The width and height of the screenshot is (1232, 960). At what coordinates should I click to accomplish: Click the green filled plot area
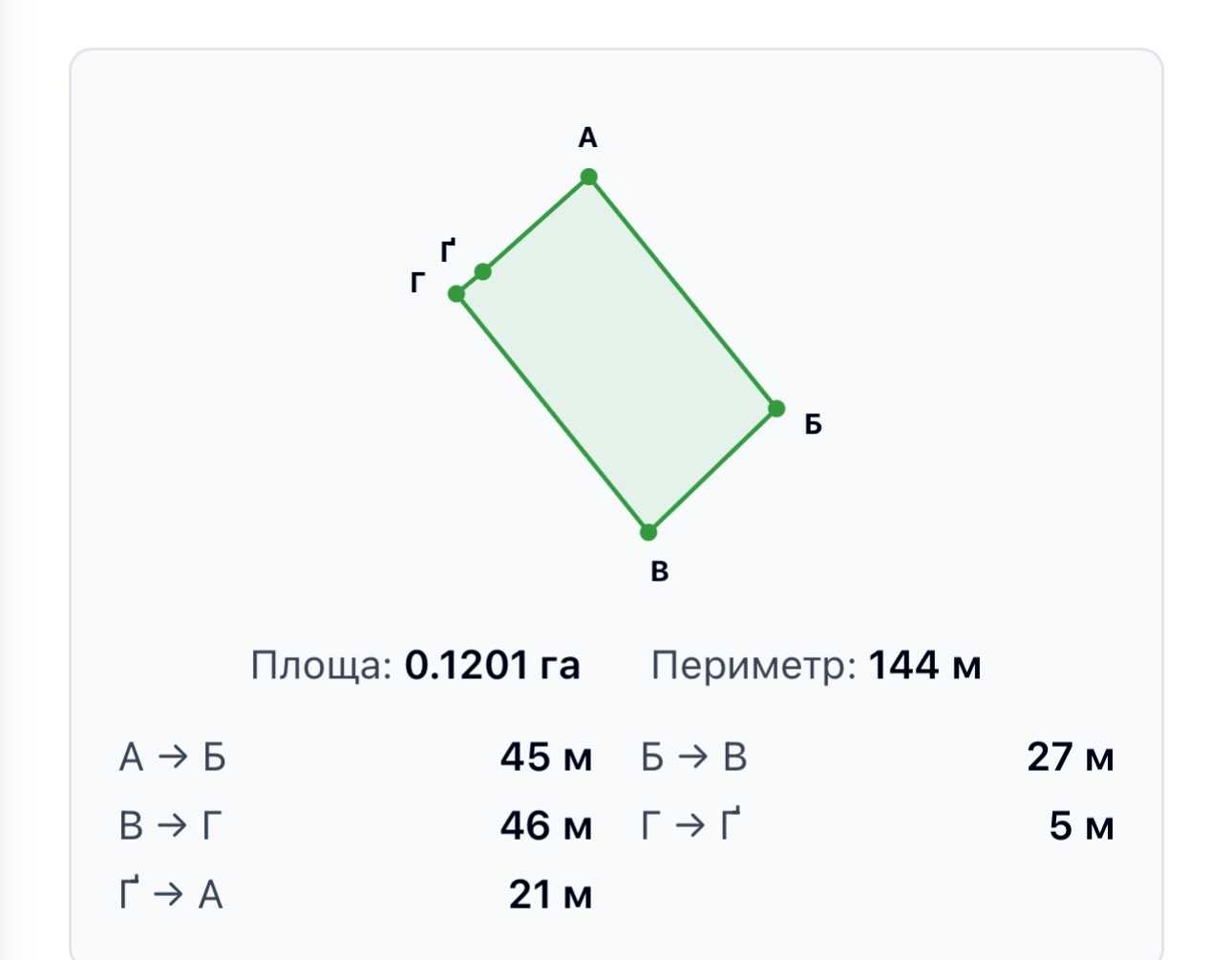point(617,353)
